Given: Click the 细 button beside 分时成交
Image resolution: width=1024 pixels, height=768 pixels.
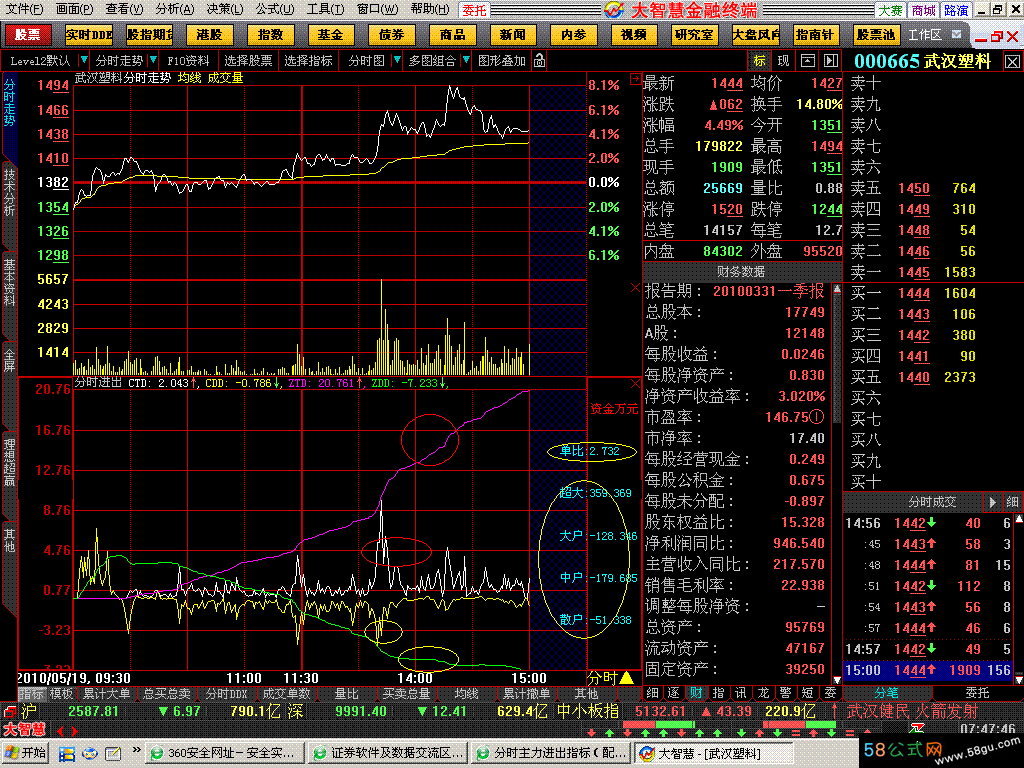Looking at the screenshot, I should (1012, 502).
